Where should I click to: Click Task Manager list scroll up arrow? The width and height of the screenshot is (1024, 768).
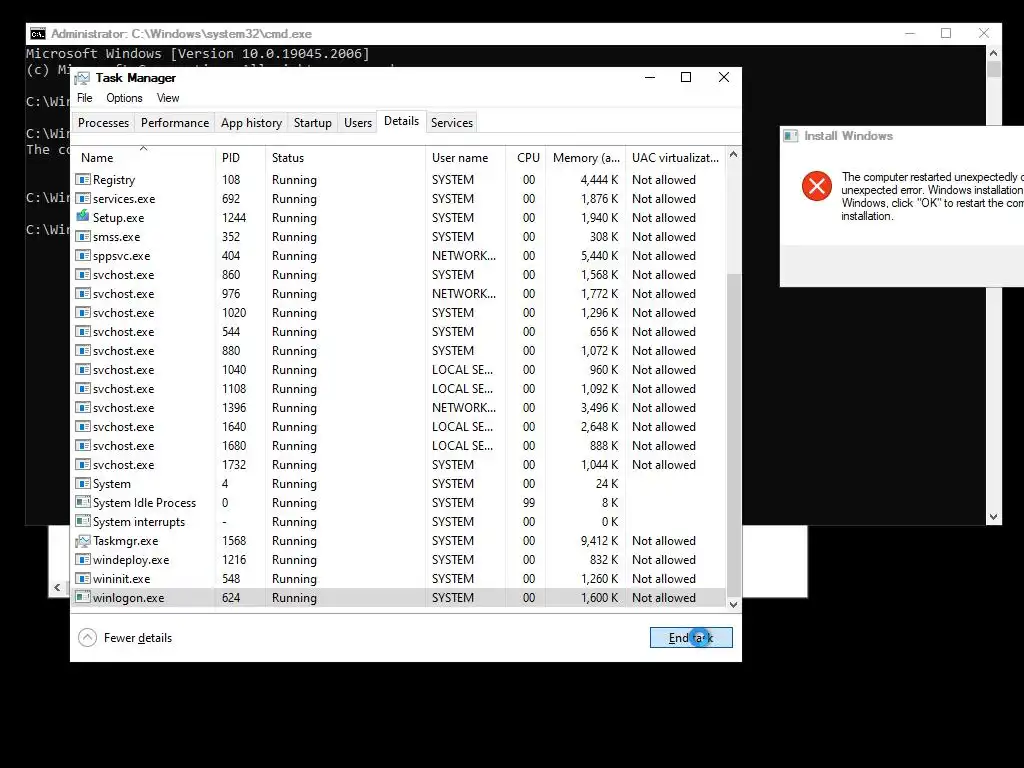[733, 155]
